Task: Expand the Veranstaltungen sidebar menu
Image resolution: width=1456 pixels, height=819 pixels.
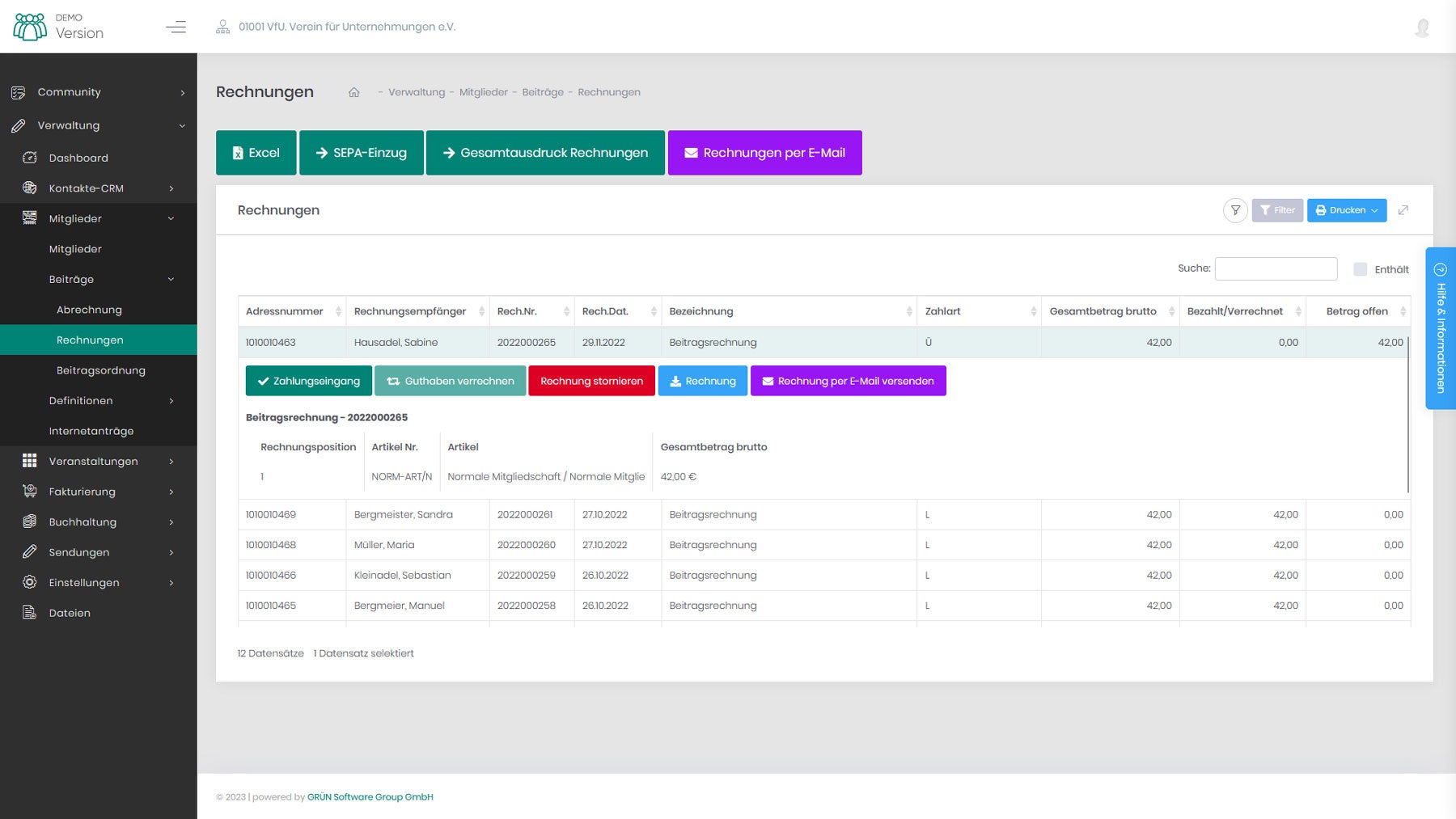Action: 93,461
